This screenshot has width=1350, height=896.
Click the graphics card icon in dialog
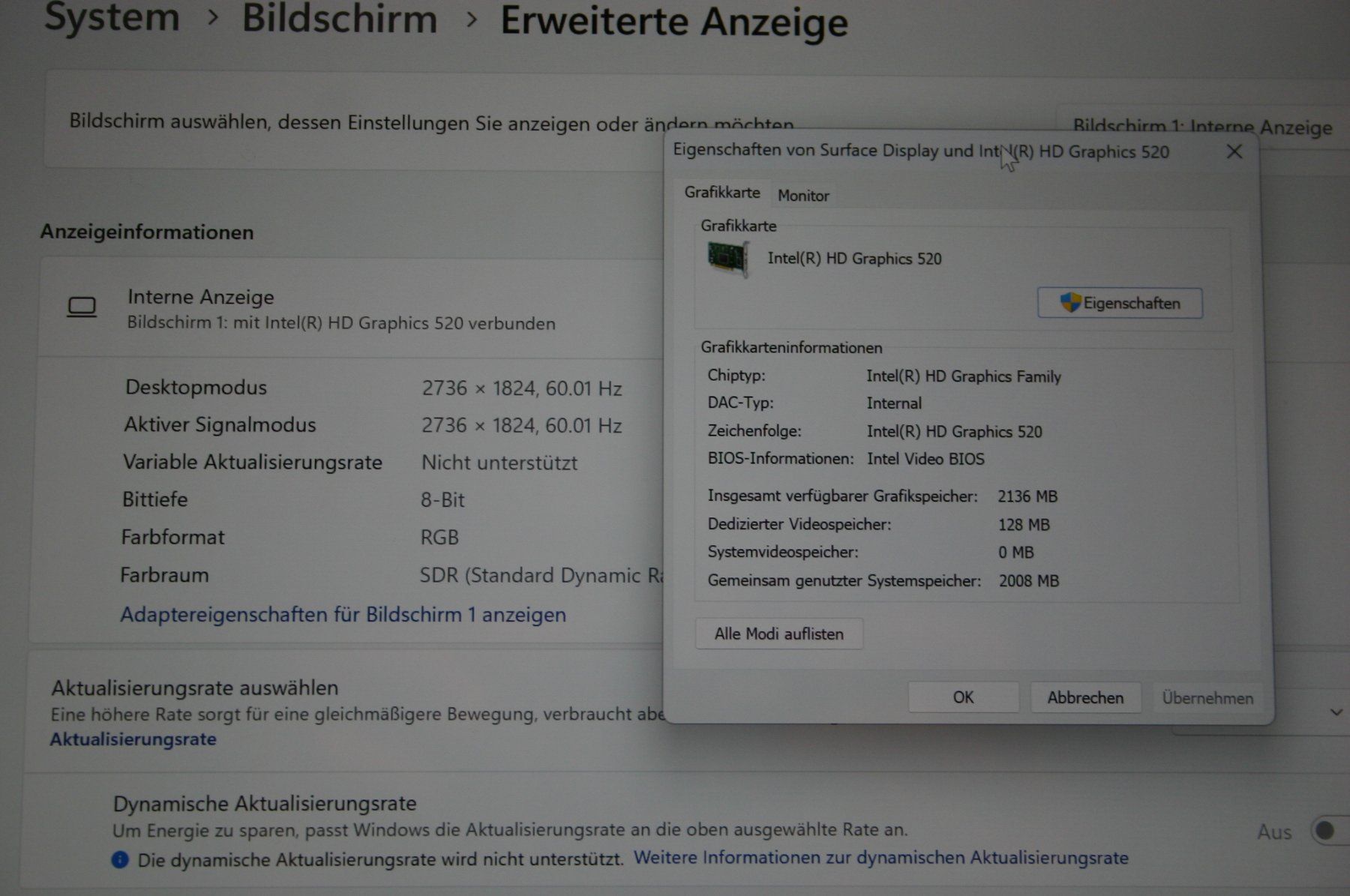[x=727, y=259]
